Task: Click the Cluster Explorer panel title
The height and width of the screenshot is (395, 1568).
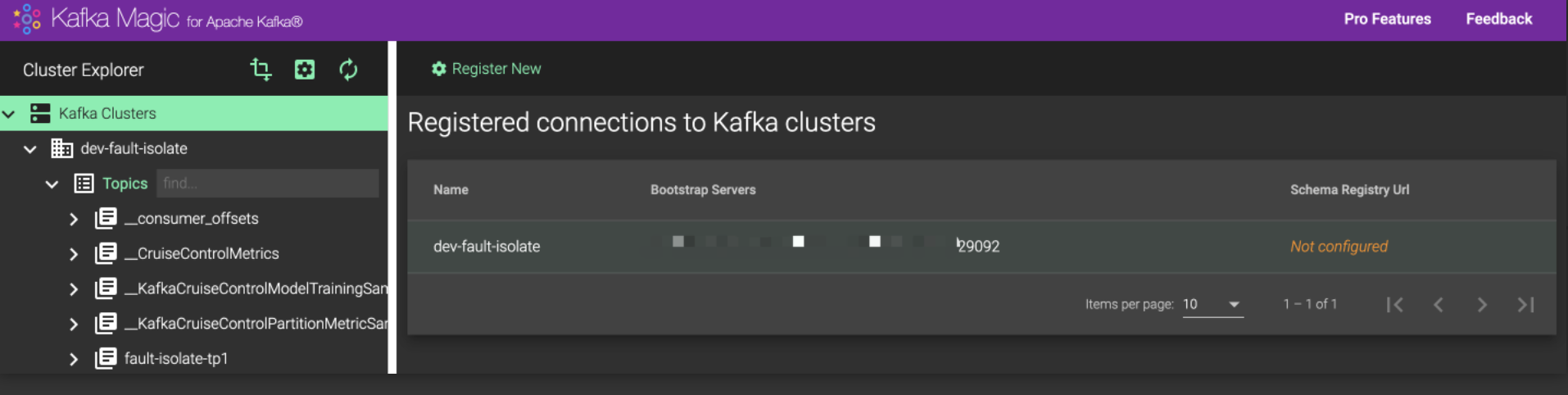Action: (84, 70)
